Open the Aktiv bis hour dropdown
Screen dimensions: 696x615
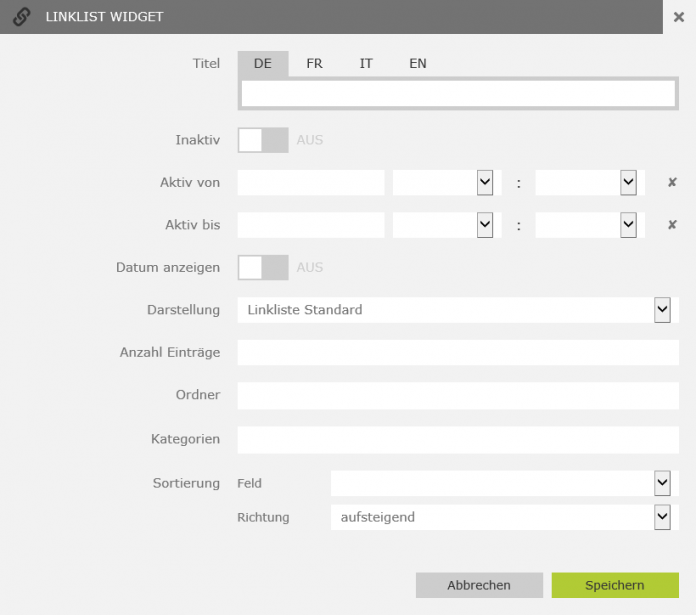(x=447, y=225)
